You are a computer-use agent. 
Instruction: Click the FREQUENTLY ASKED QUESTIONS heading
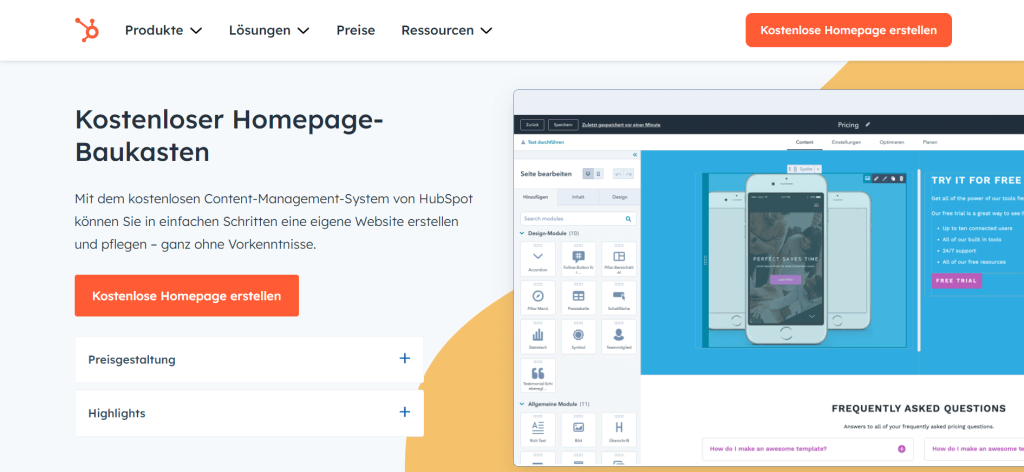[x=918, y=409]
